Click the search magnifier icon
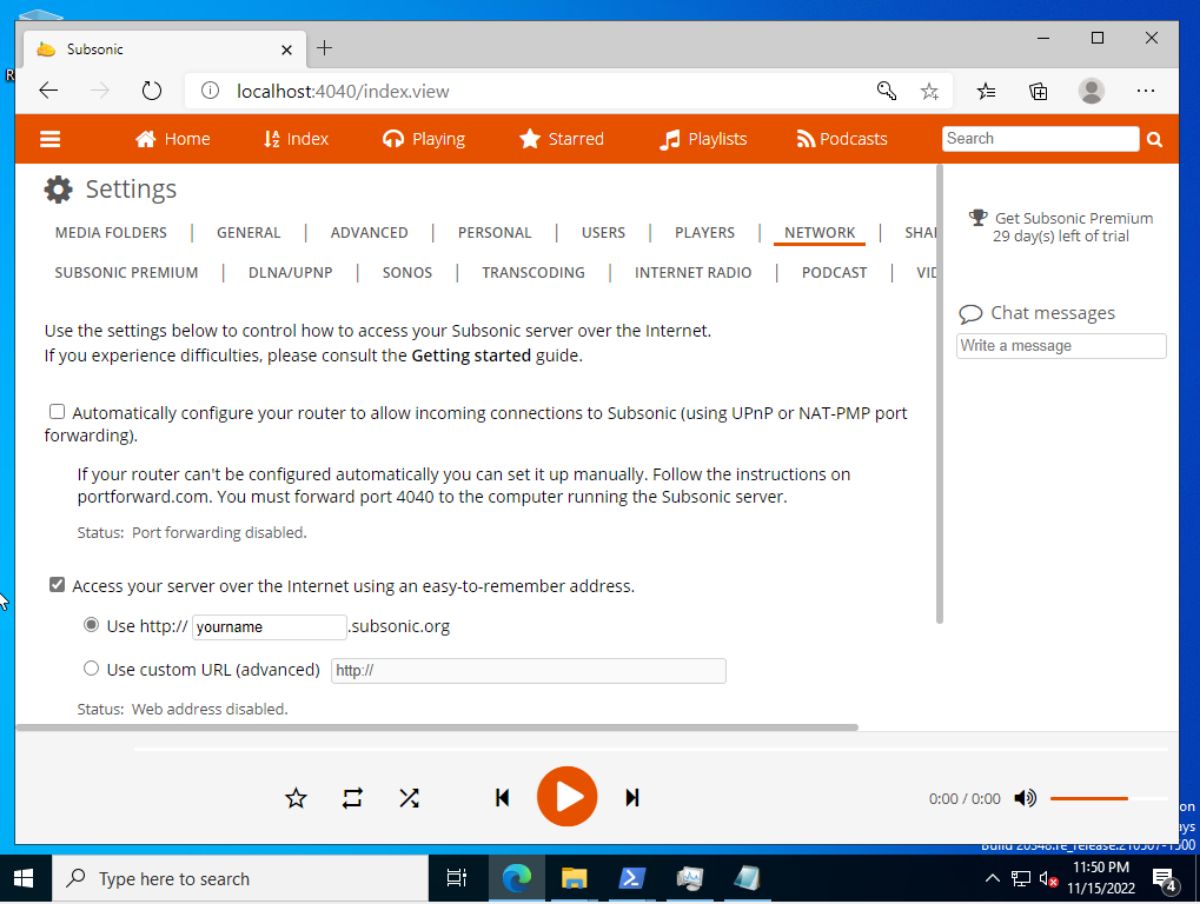Viewport: 1200px width, 904px height. 1155,139
